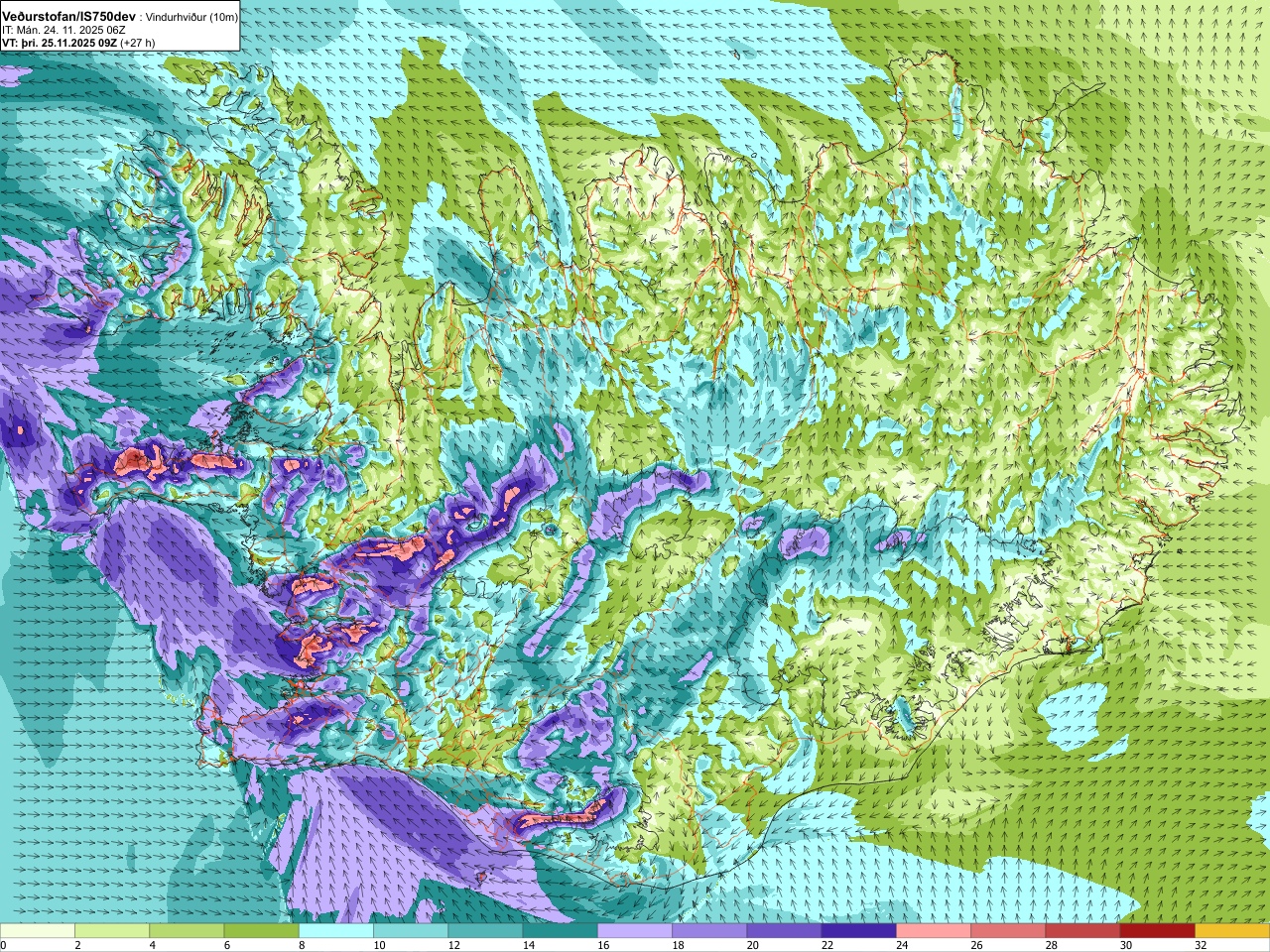1270x952 pixels.
Task: Click the pale yellow 0–2 legend swatch
Action: (38, 931)
